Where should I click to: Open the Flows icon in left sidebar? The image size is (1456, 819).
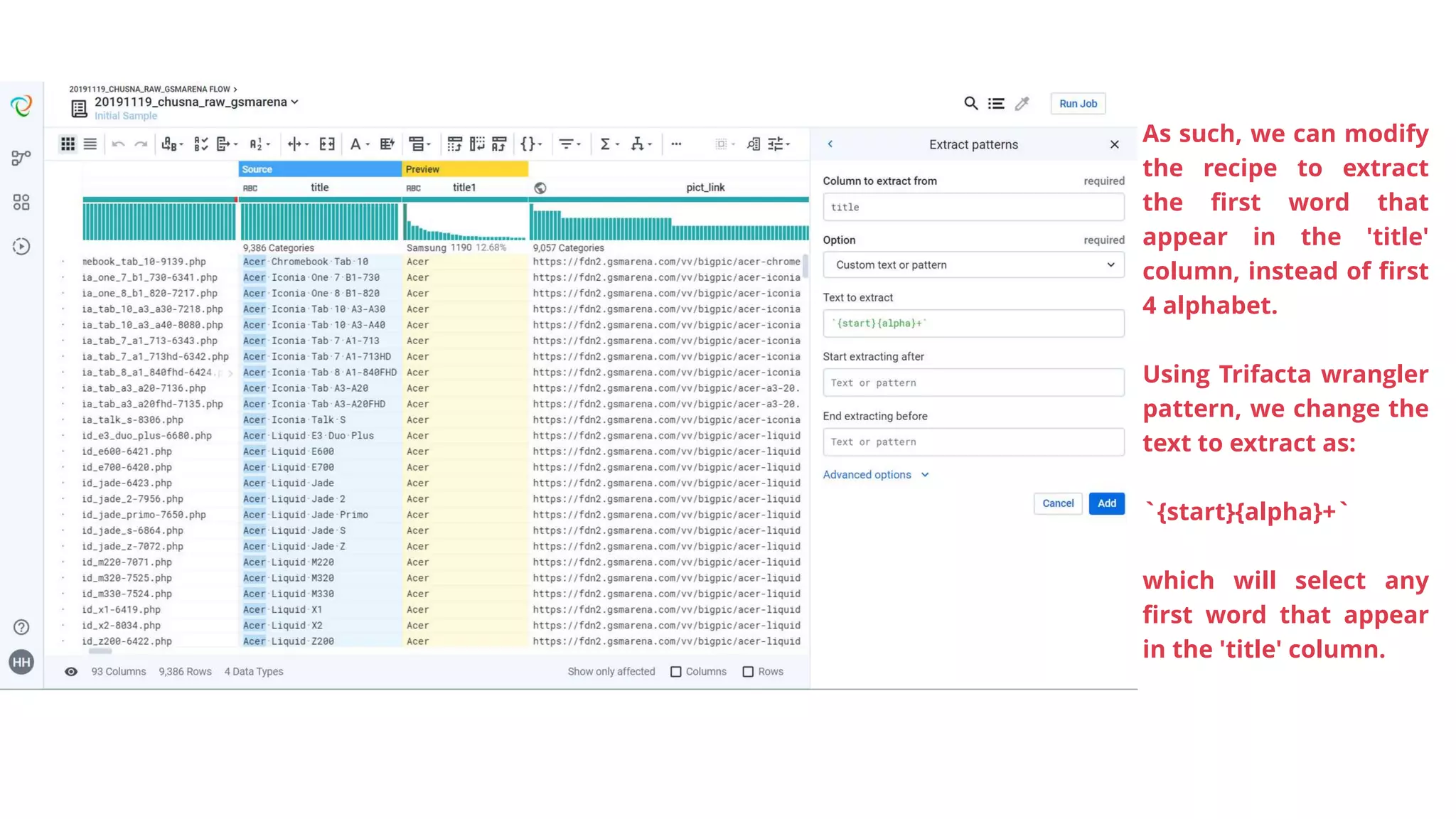coord(21,158)
